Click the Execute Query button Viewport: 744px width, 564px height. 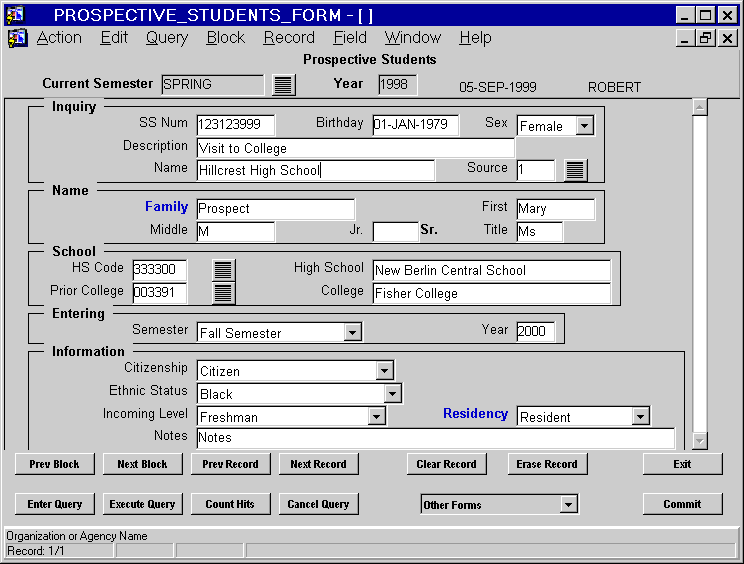pos(142,504)
